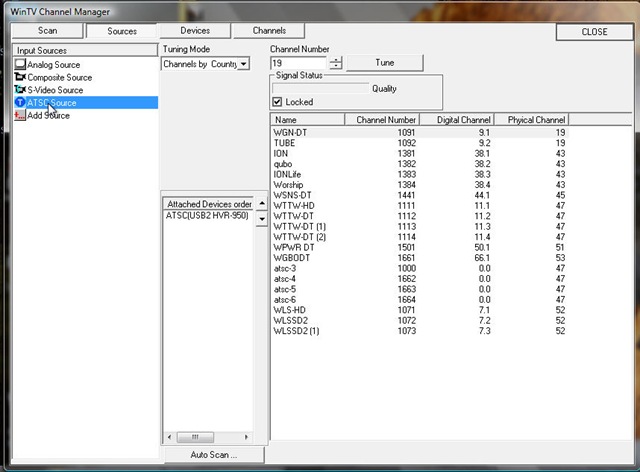The image size is (640, 472).
Task: Click the red Add Source icon
Action: tap(20, 115)
